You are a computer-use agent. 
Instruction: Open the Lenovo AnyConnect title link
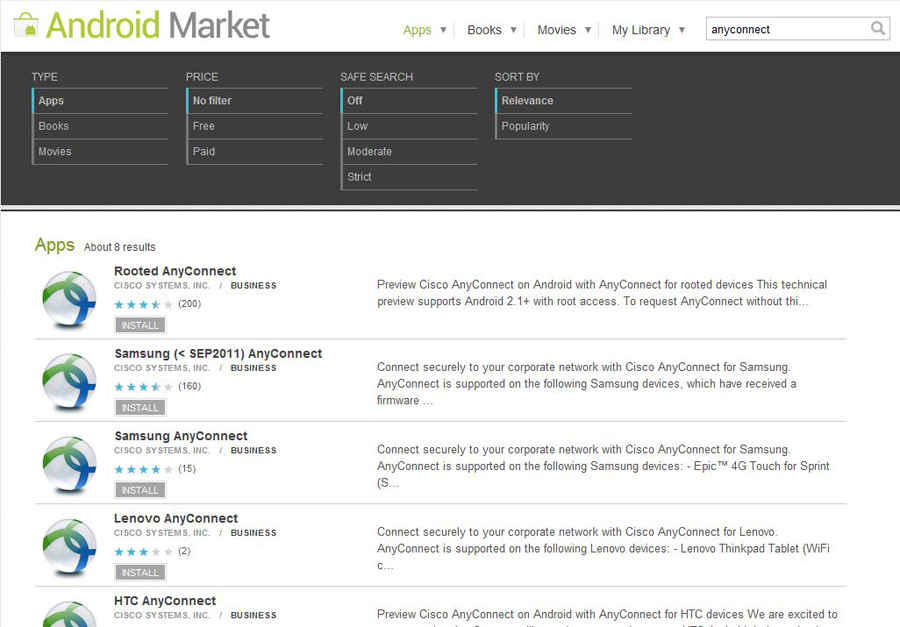pos(176,518)
